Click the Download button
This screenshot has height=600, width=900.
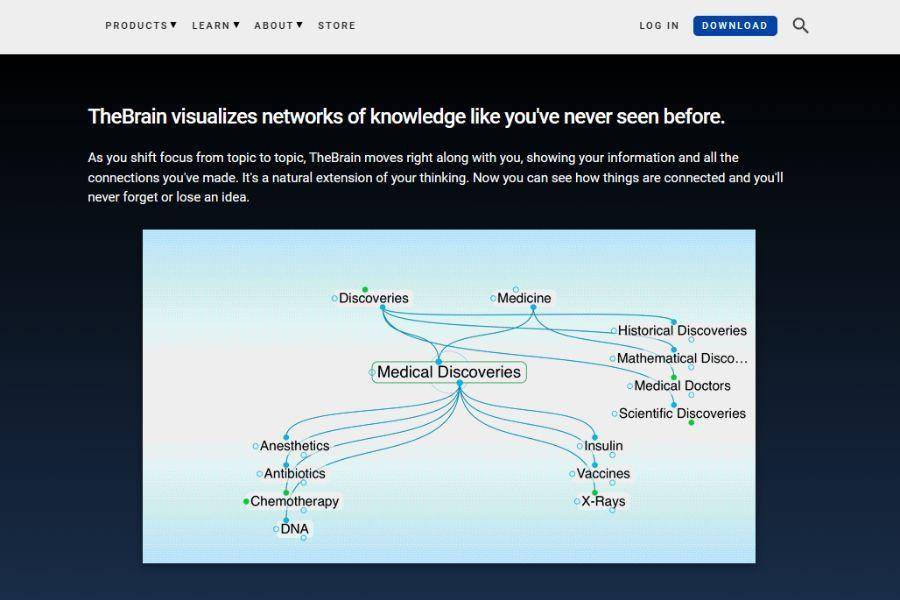tap(735, 26)
